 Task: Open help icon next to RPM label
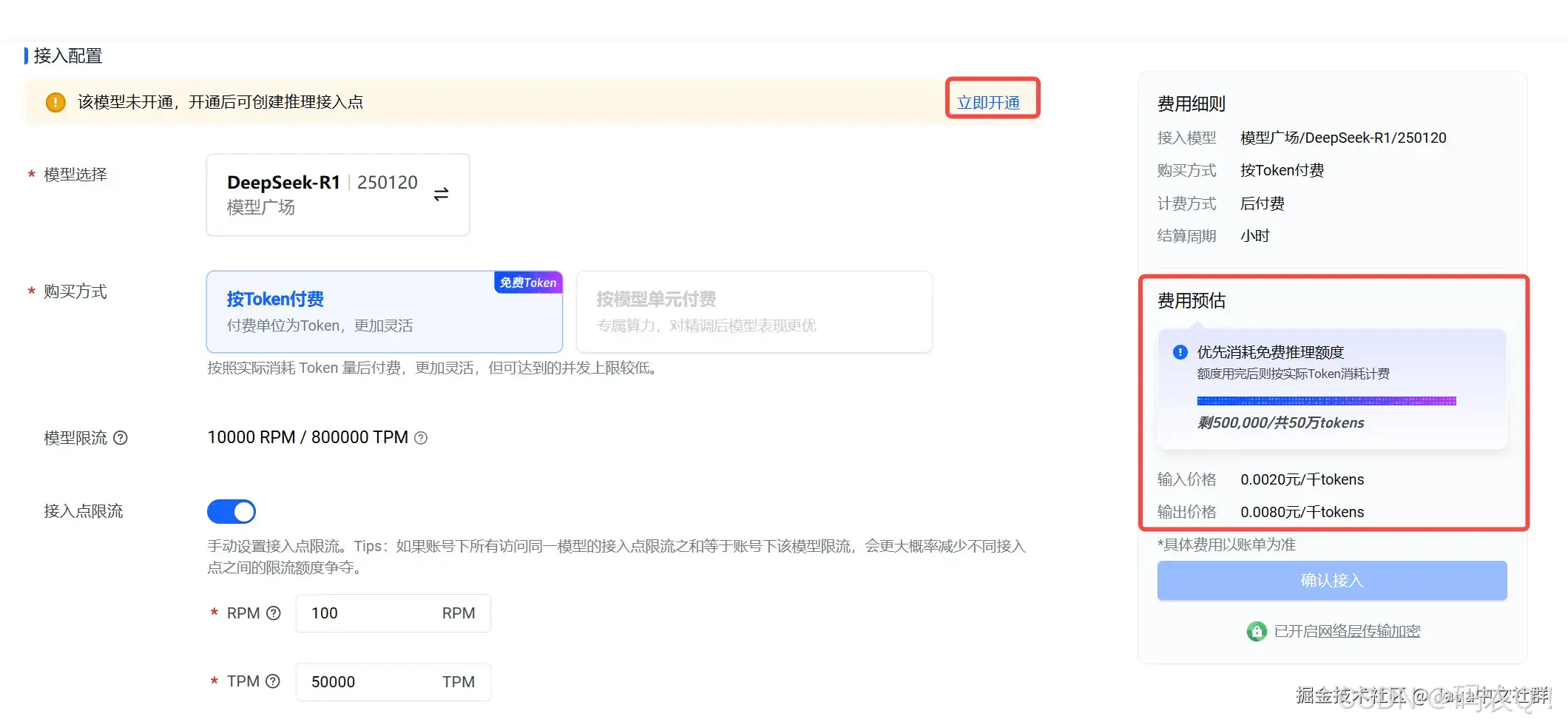(274, 613)
